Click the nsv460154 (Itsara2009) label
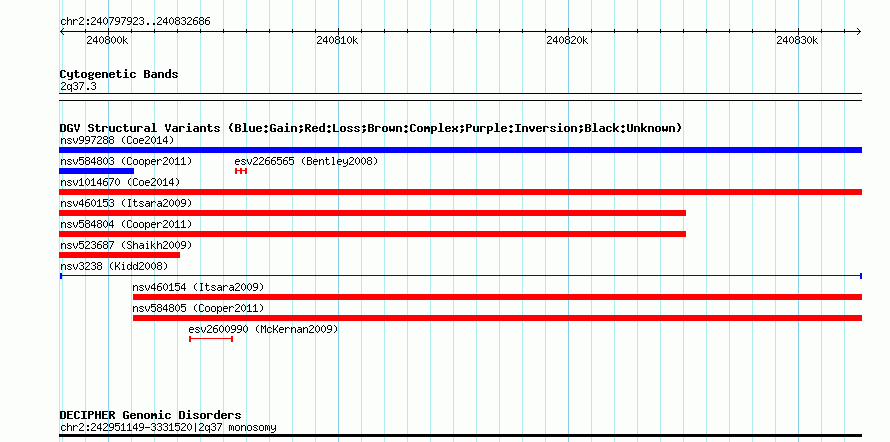 198,287
